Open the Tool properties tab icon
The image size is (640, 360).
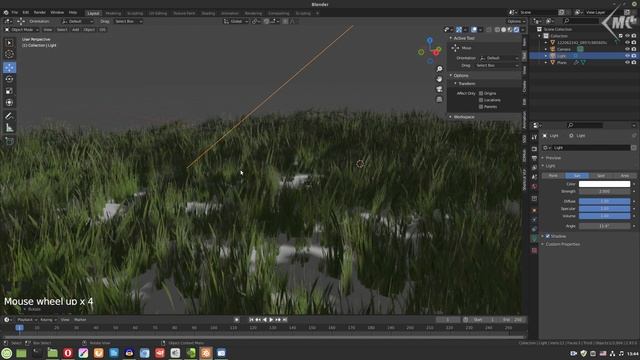point(534,138)
